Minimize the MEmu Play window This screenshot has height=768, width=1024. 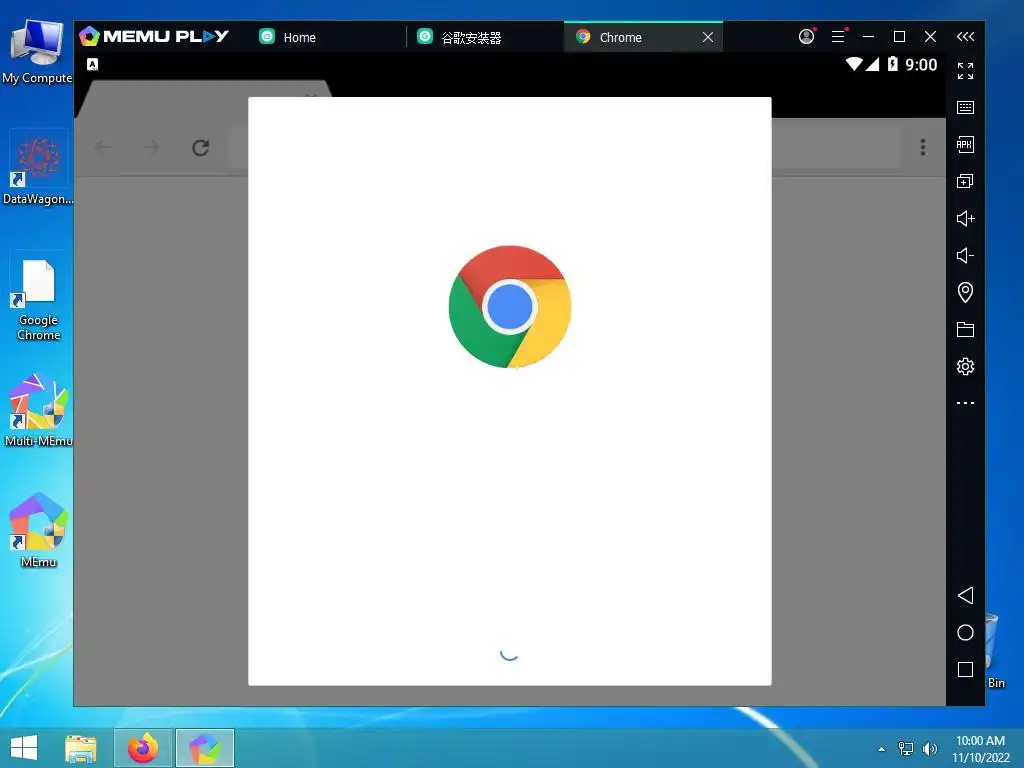[869, 37]
